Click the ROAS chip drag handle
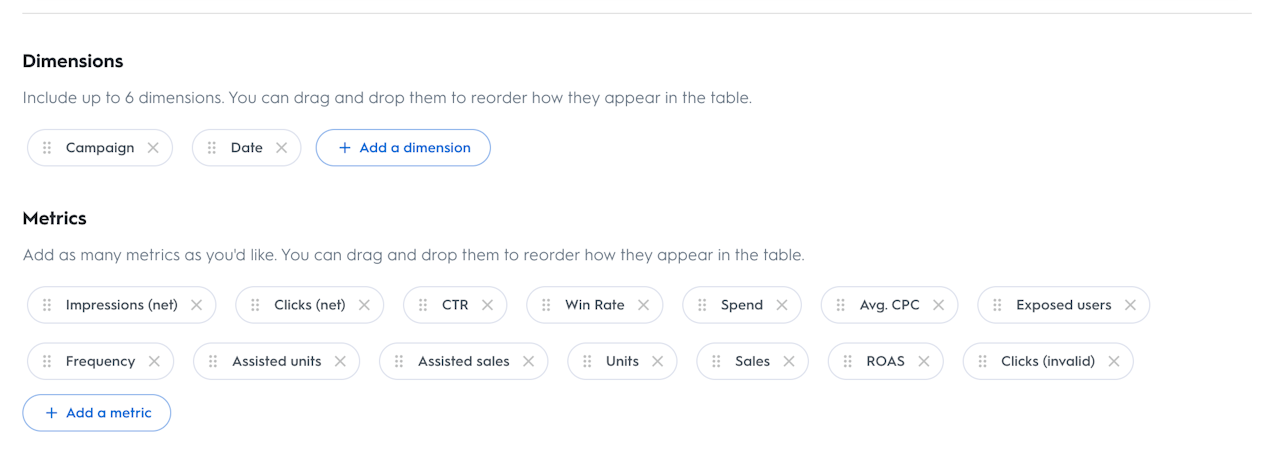The width and height of the screenshot is (1280, 458). (848, 361)
